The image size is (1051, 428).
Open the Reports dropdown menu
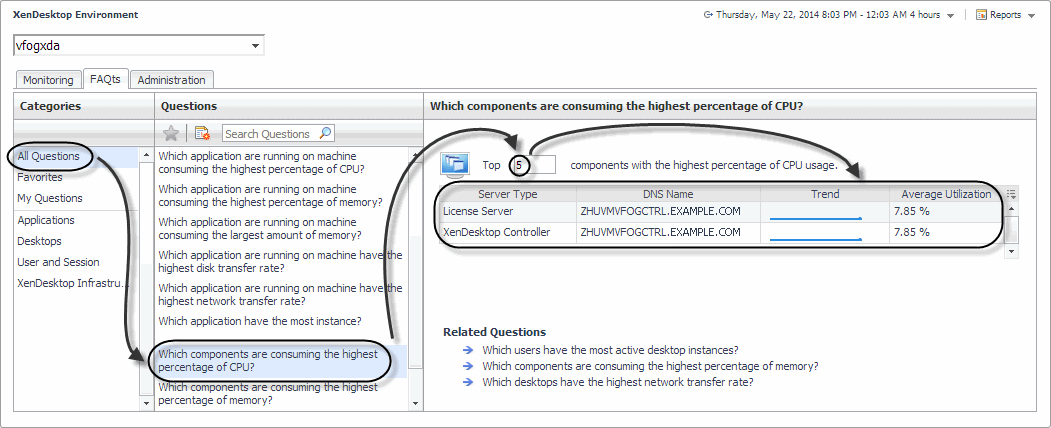(1031, 16)
